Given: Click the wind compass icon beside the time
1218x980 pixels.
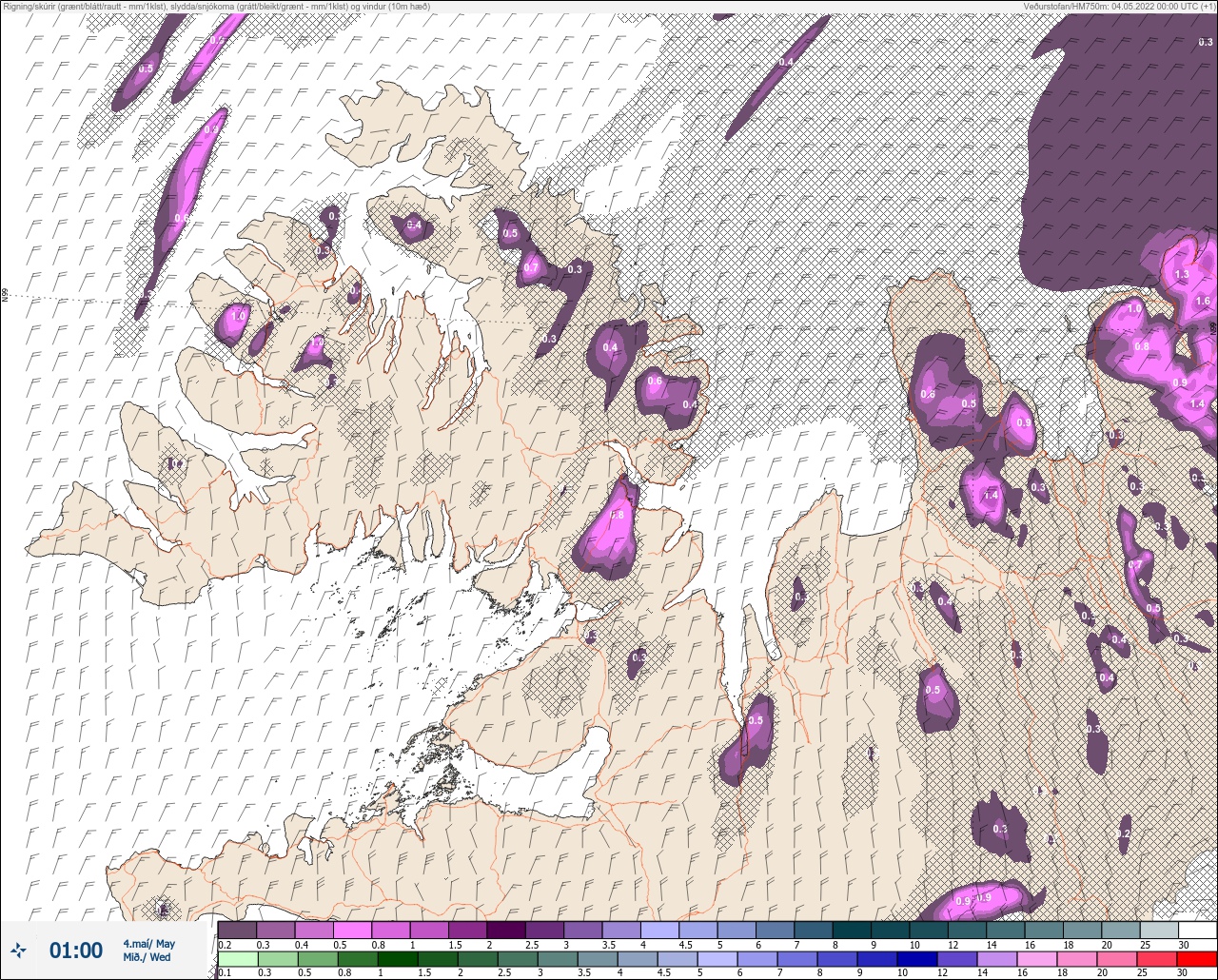Looking at the screenshot, I should [x=19, y=950].
